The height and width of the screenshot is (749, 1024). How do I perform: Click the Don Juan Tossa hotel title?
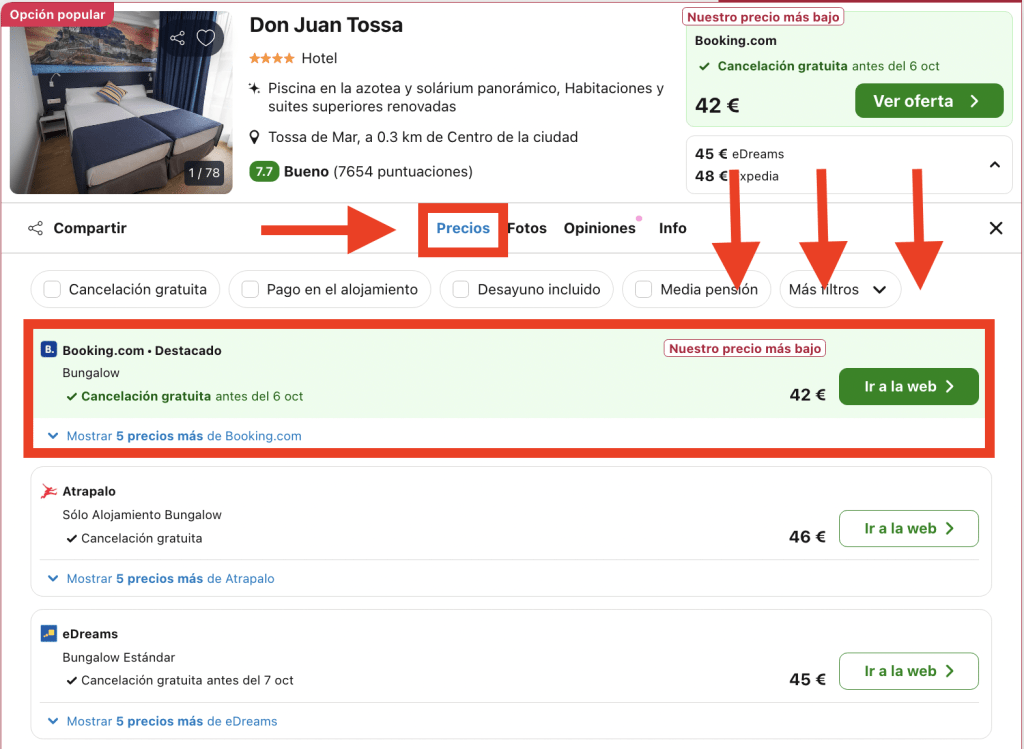(326, 25)
